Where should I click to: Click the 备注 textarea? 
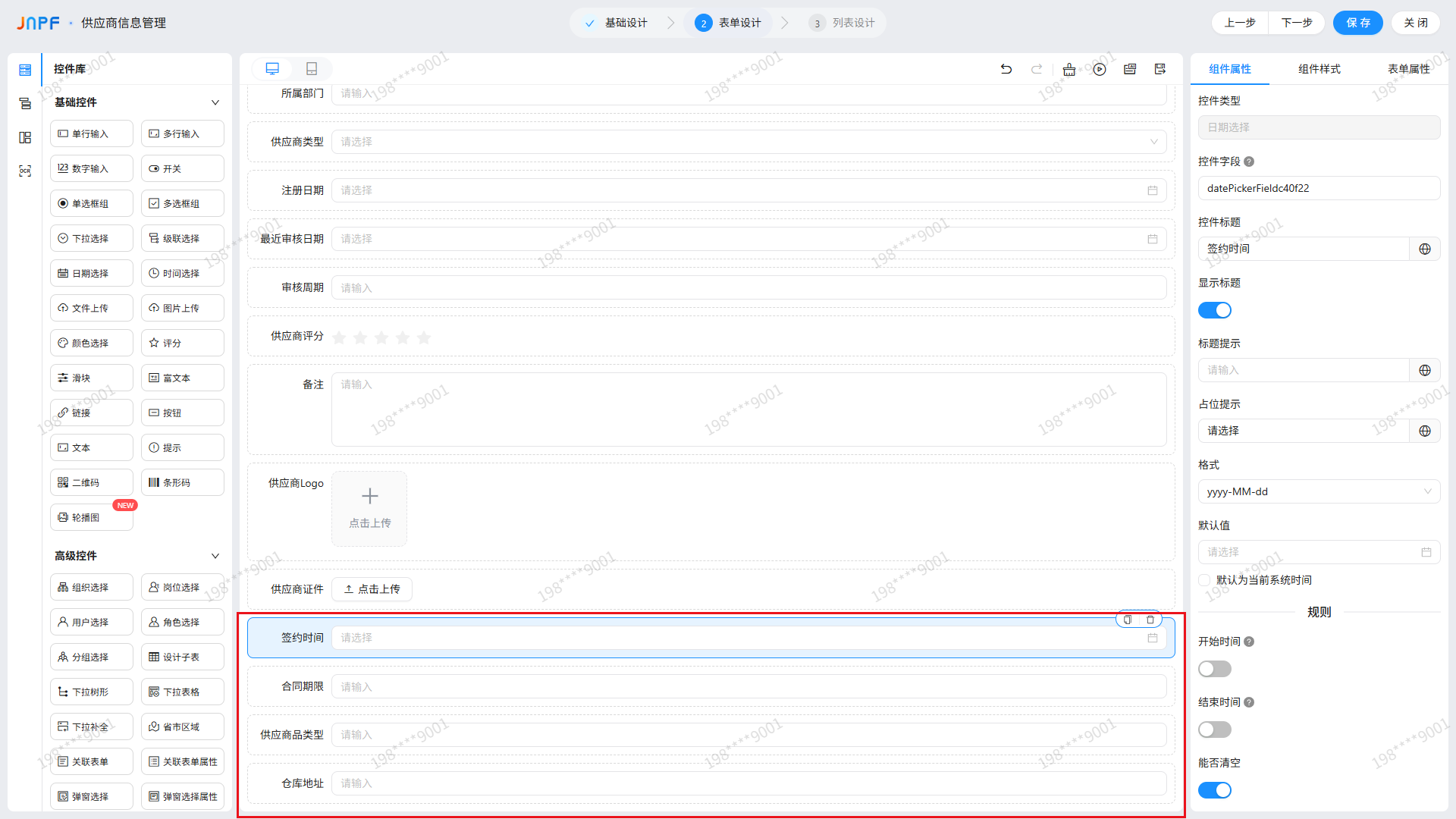coord(748,409)
